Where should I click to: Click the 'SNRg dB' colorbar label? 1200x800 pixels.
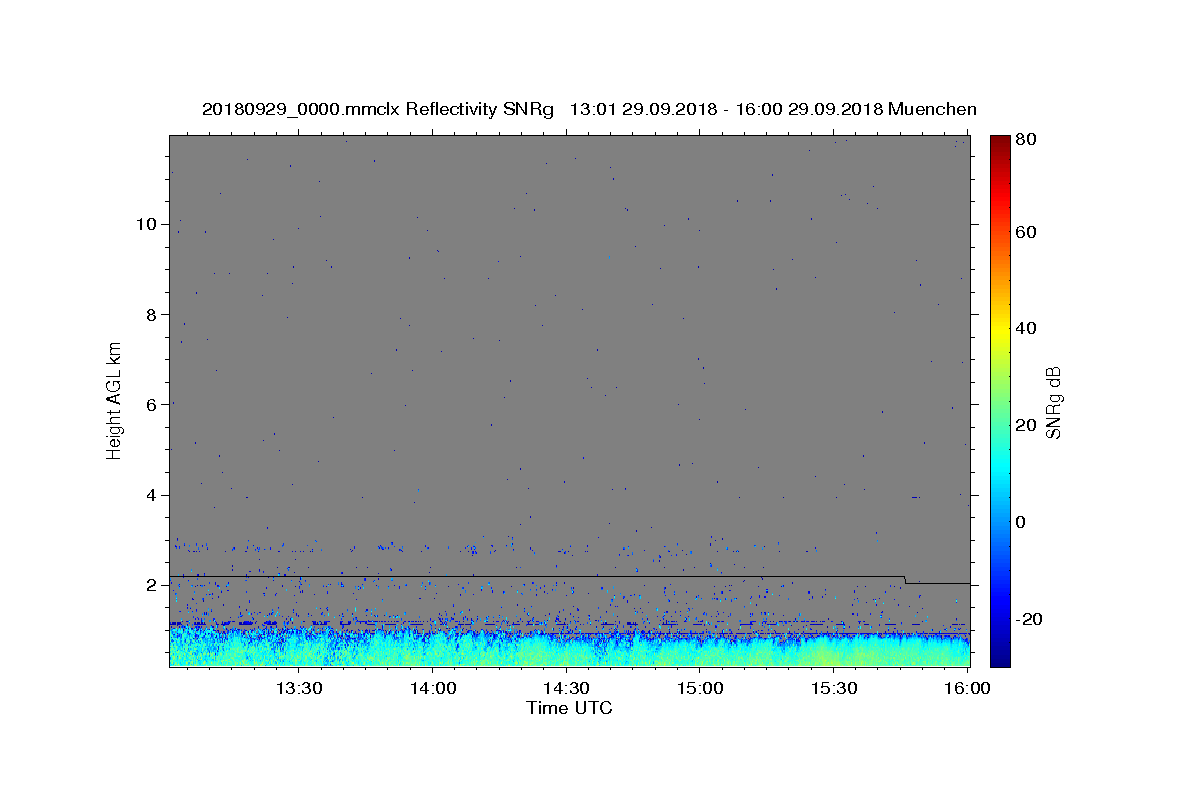tap(1053, 403)
